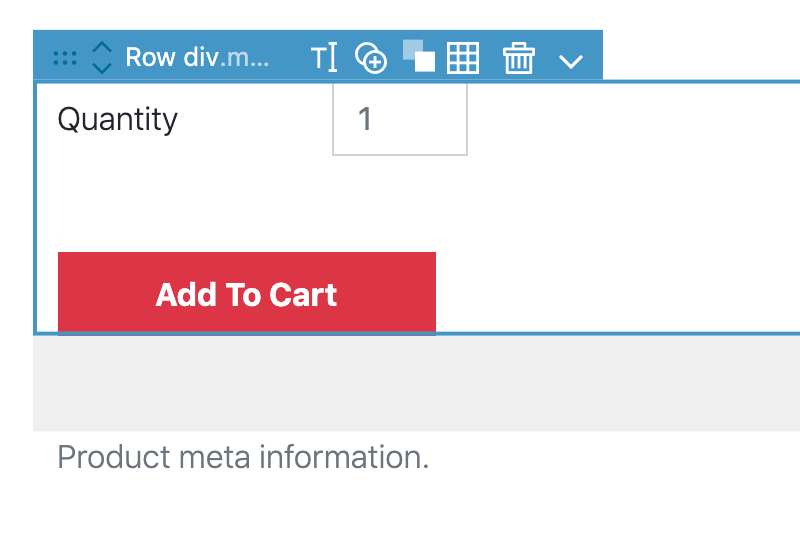
Task: Click the white 'Add To Cart' text label
Action: [246, 295]
